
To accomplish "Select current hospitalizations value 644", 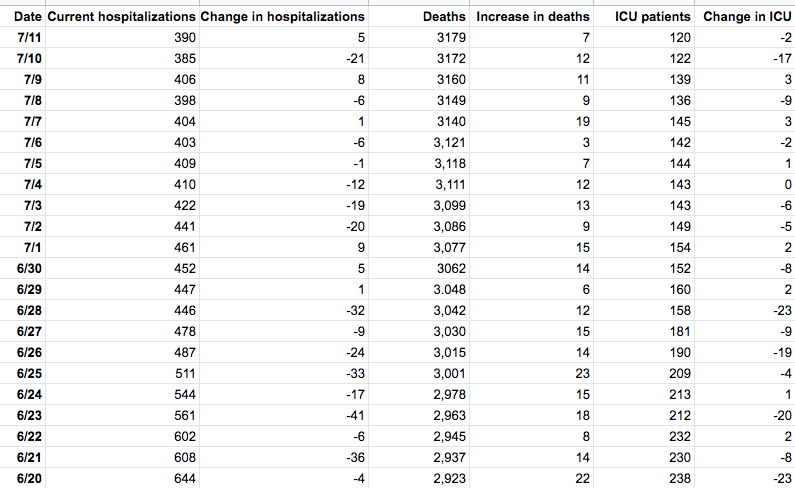I will click(x=179, y=479).
